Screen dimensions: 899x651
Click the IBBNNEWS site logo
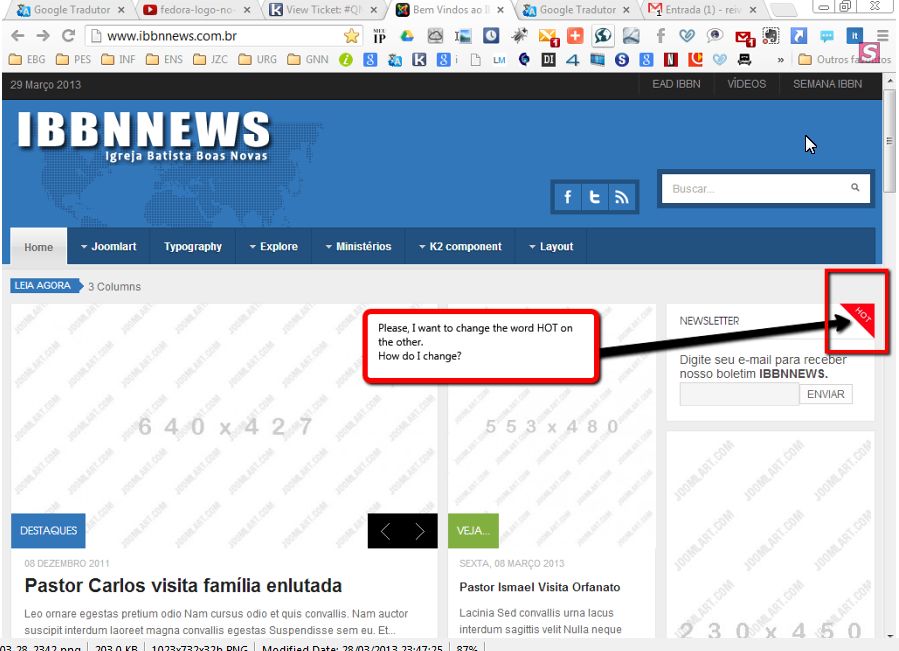click(x=143, y=136)
